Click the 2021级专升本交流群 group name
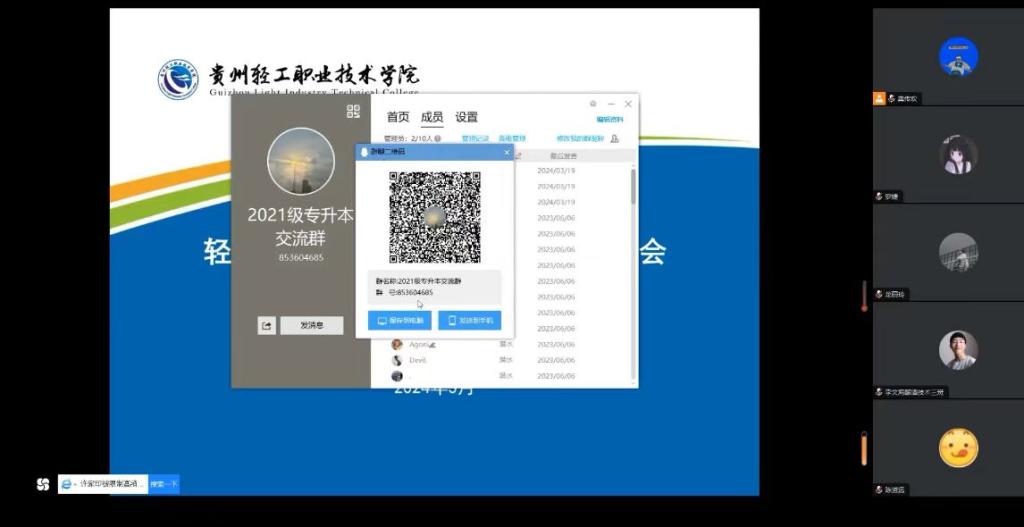Screen dimensions: 1024x527 pos(300,227)
